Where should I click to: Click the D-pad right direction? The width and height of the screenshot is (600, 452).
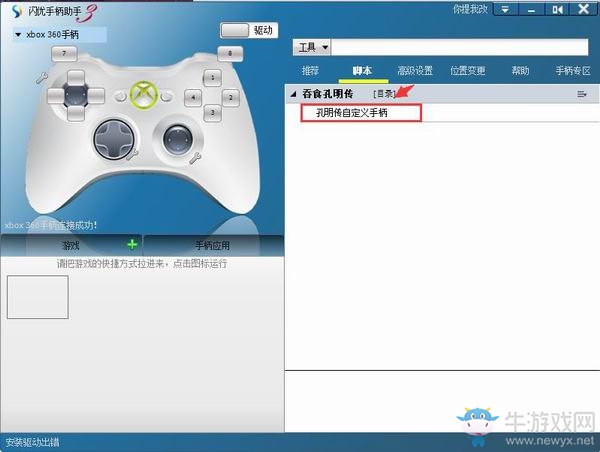(96, 96)
